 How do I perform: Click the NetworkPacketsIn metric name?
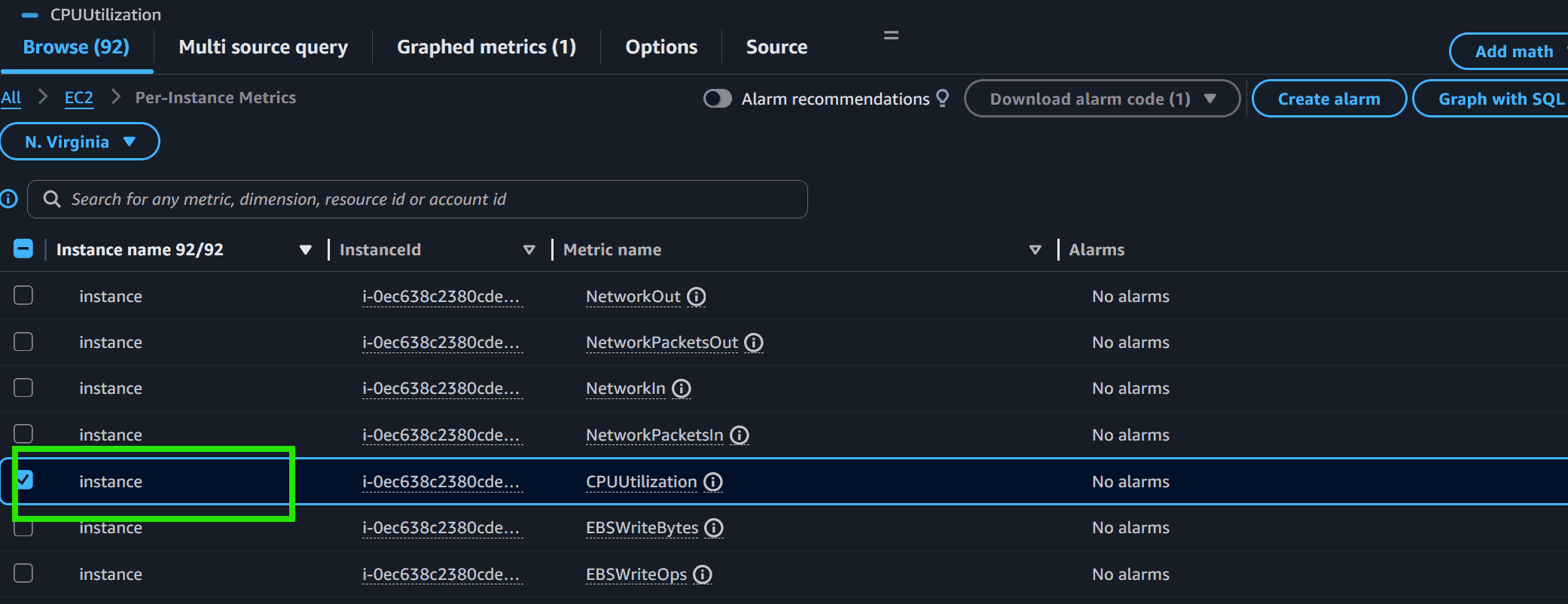tap(654, 435)
